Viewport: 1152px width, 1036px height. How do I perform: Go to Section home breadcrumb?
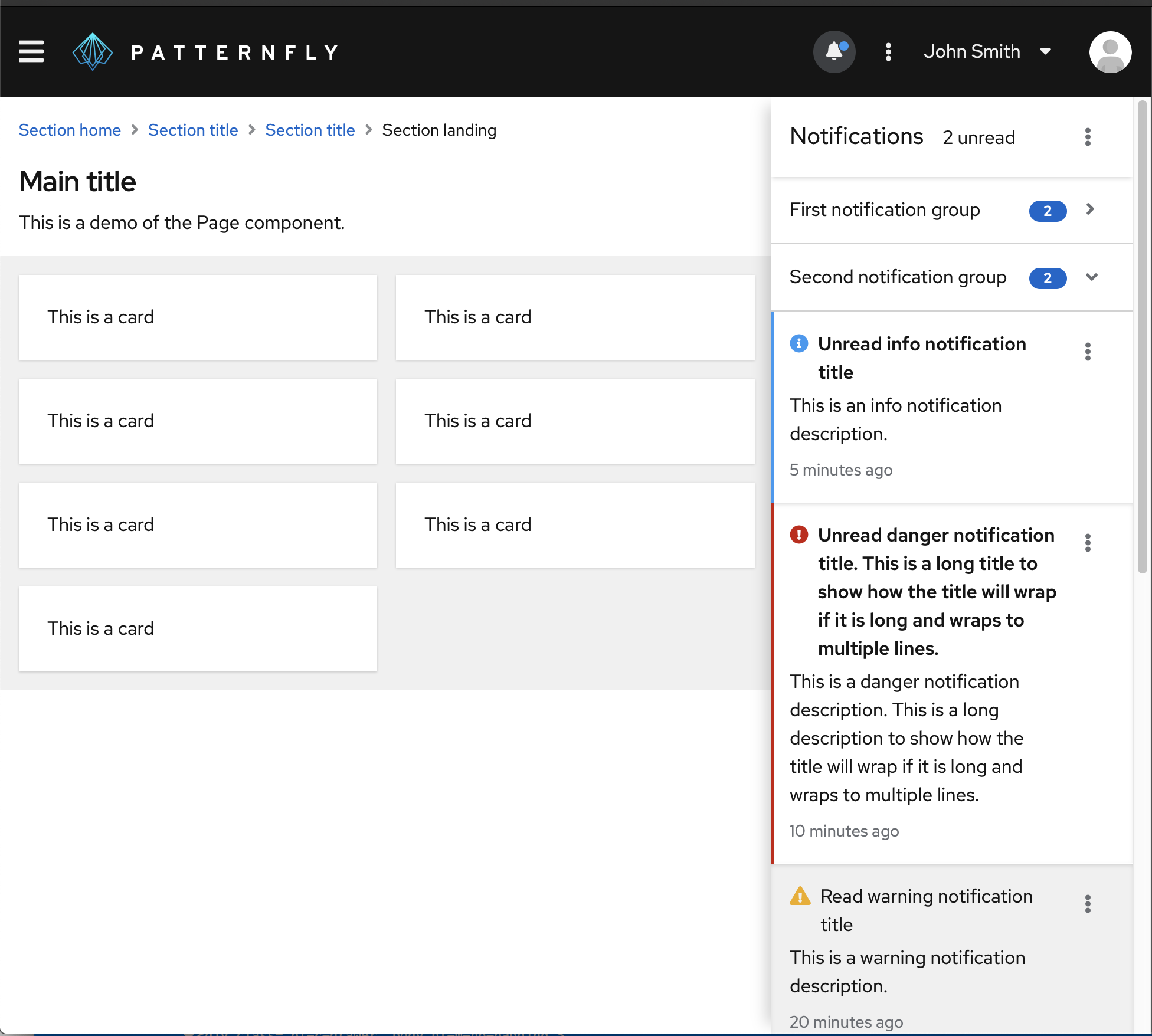point(70,130)
